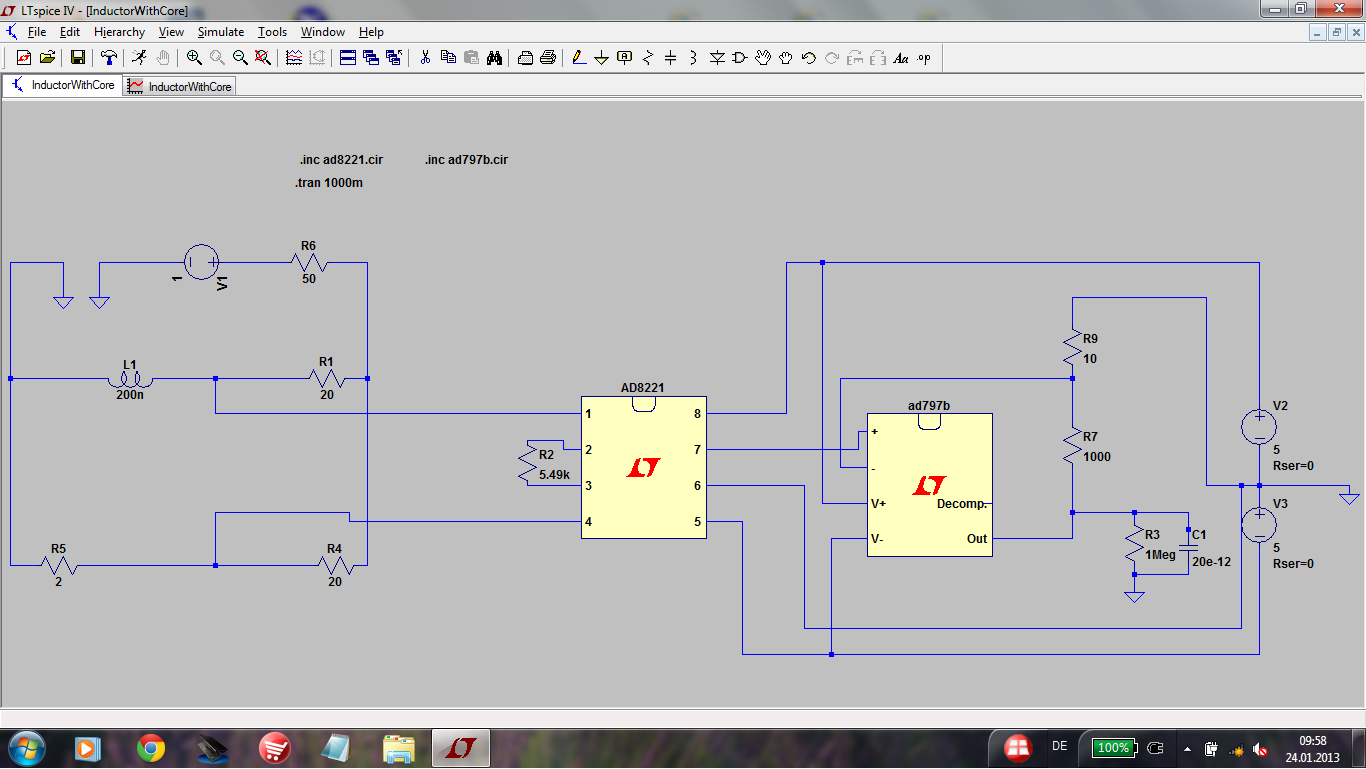Open the View menu

(x=171, y=32)
